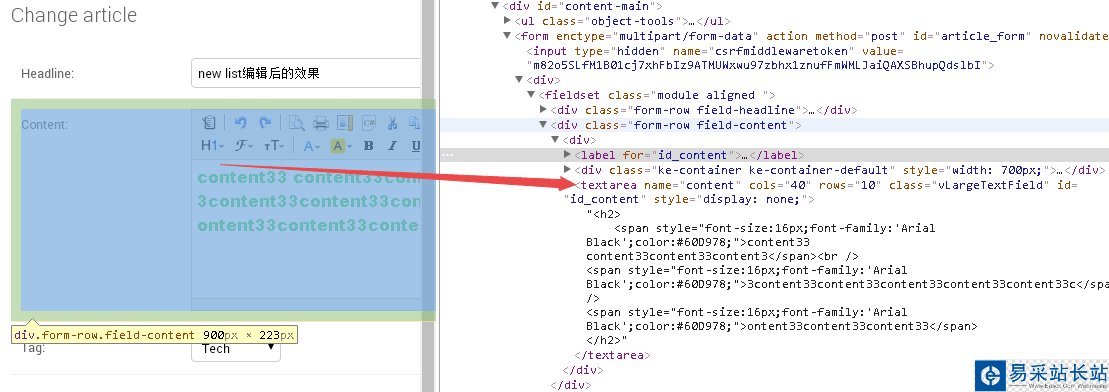Collapse the div form-row field-content node

[x=542, y=125]
